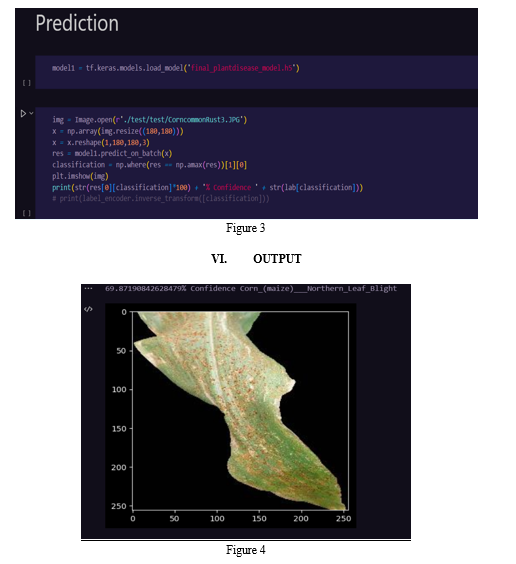Click the x.reshape(1,180,180,3) line
This screenshot has height=564, width=516.
point(101,142)
